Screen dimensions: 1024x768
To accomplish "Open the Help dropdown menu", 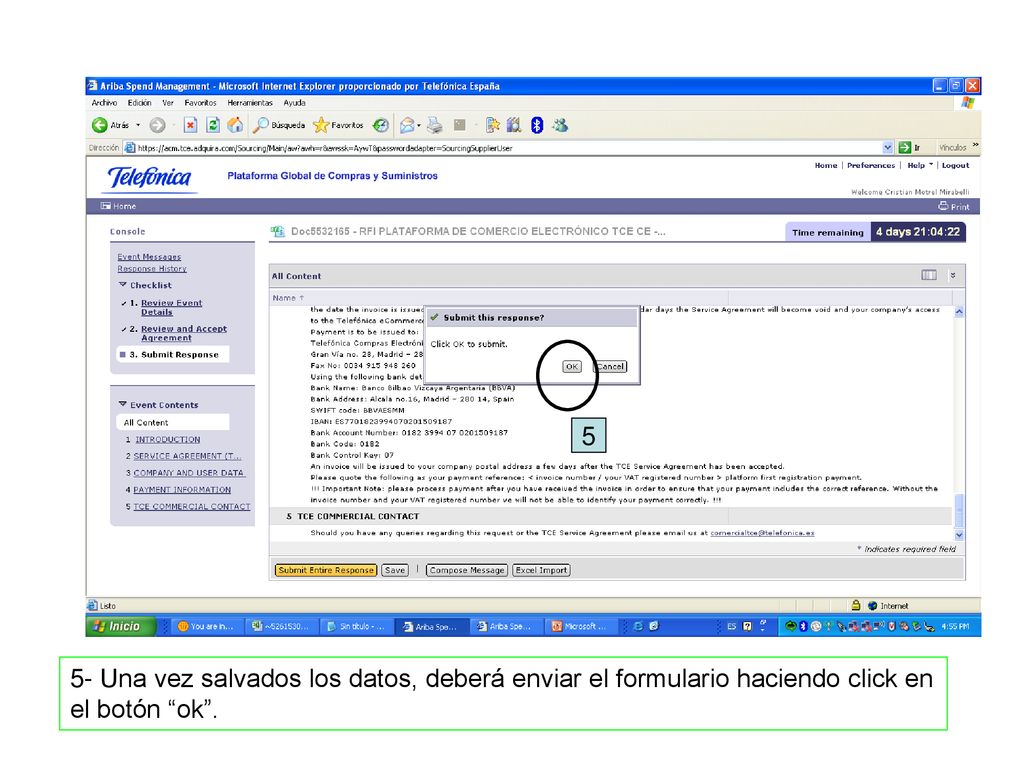I will pyautogui.click(x=920, y=165).
